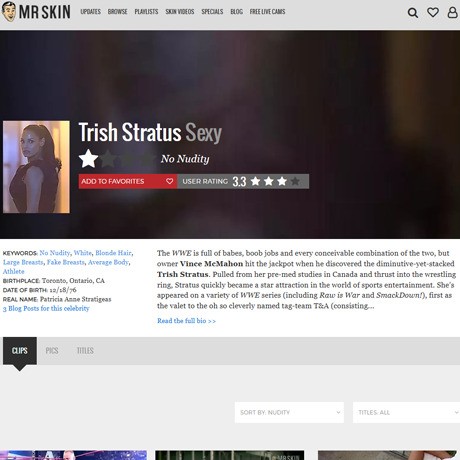The width and height of the screenshot is (460, 460).
Task: Open the search magnifier icon
Action: point(413,13)
